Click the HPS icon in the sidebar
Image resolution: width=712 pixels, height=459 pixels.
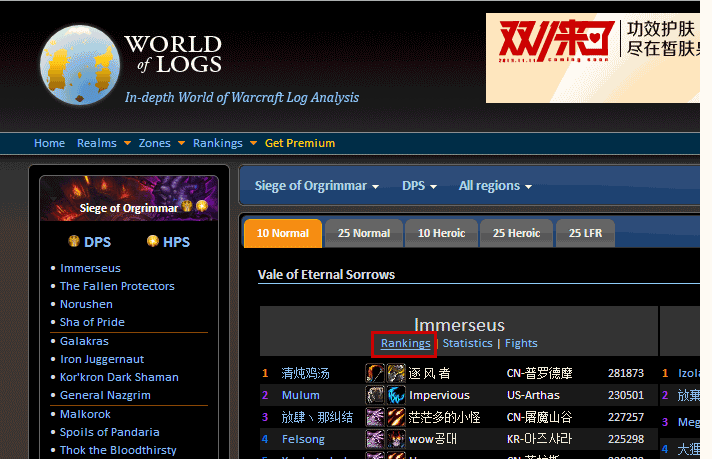153,242
